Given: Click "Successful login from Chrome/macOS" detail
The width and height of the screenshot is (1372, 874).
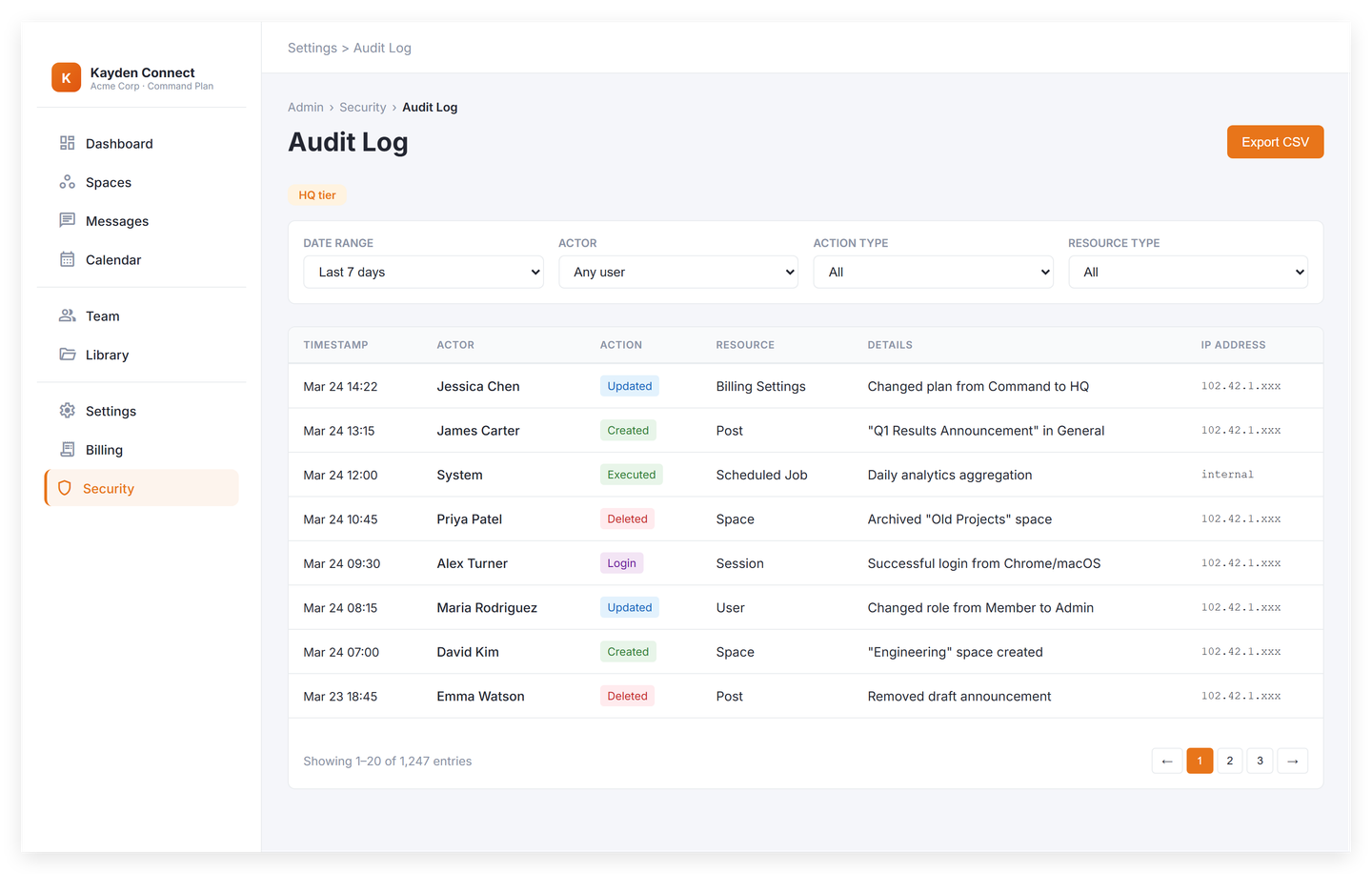Looking at the screenshot, I should click(x=983, y=563).
